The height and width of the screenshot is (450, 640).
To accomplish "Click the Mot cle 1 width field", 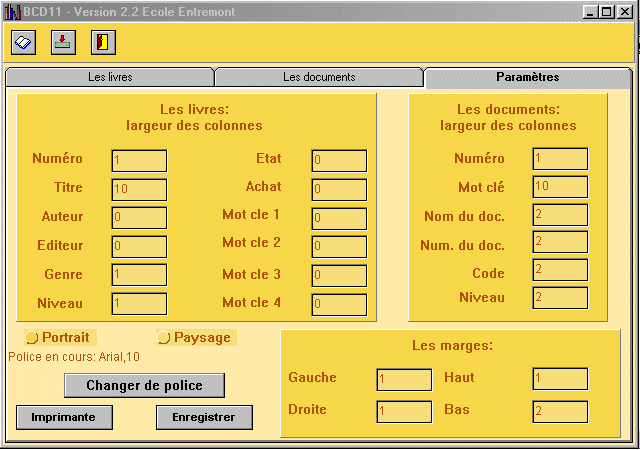I will click(x=339, y=218).
